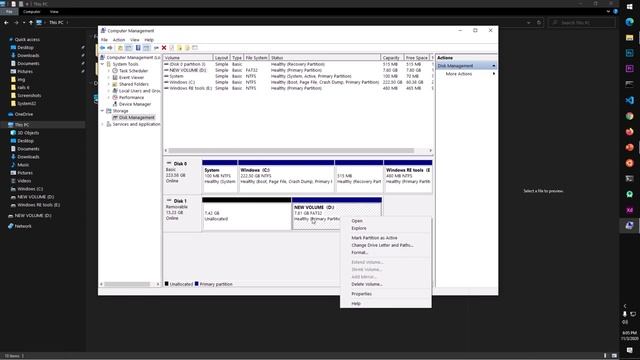This screenshot has width=640, height=360.
Task: Select Network in Explorer sidebar
Action: coord(23,226)
